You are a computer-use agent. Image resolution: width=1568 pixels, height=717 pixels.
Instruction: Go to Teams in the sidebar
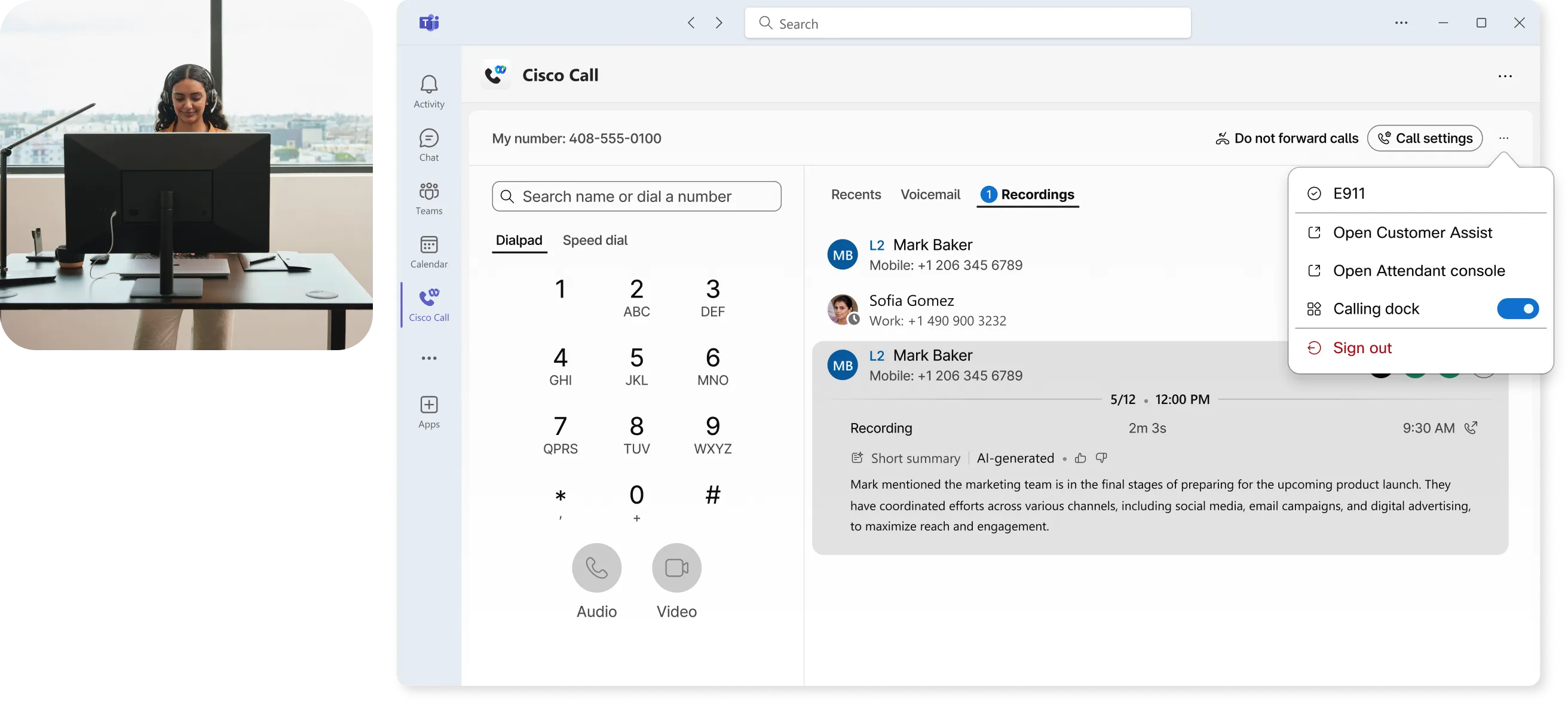pos(428,198)
